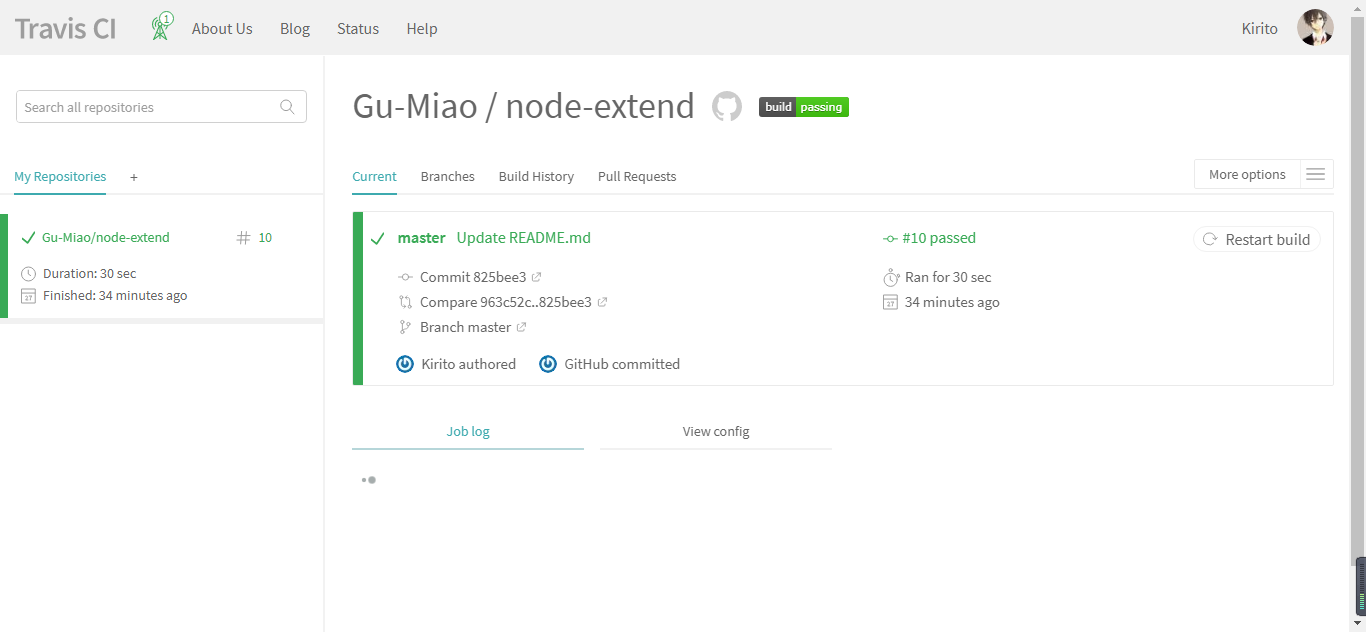
Task: Restart the build
Action: point(1257,239)
